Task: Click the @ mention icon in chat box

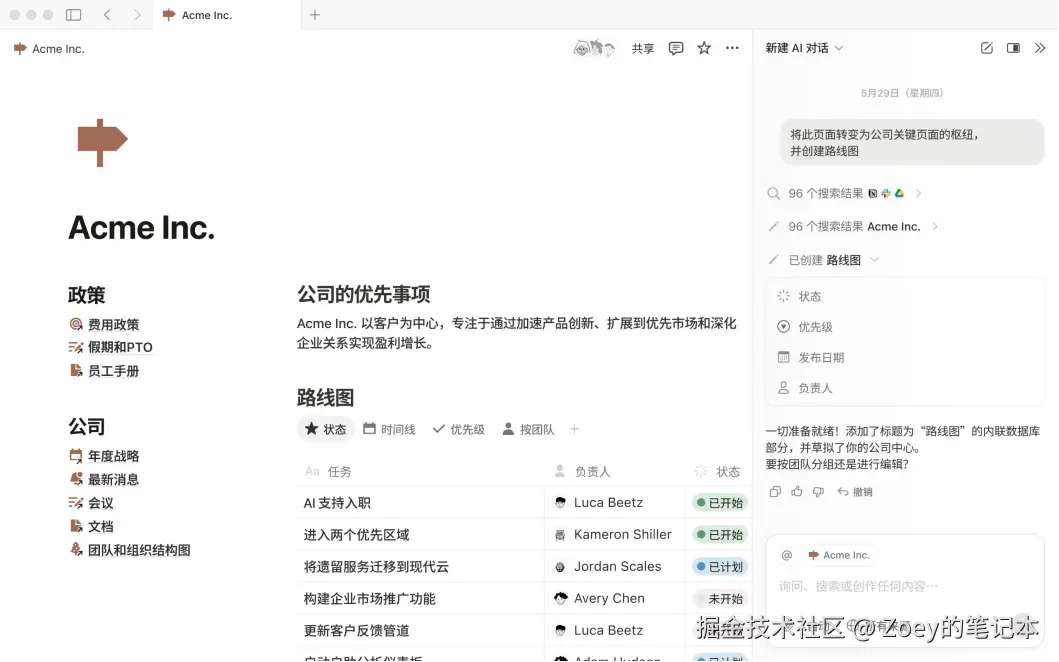Action: coord(787,555)
